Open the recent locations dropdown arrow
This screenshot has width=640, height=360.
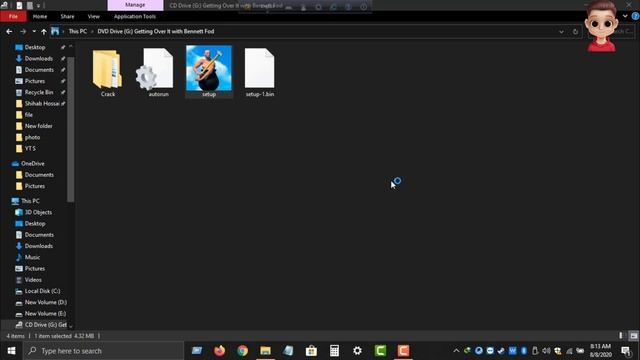[34, 31]
